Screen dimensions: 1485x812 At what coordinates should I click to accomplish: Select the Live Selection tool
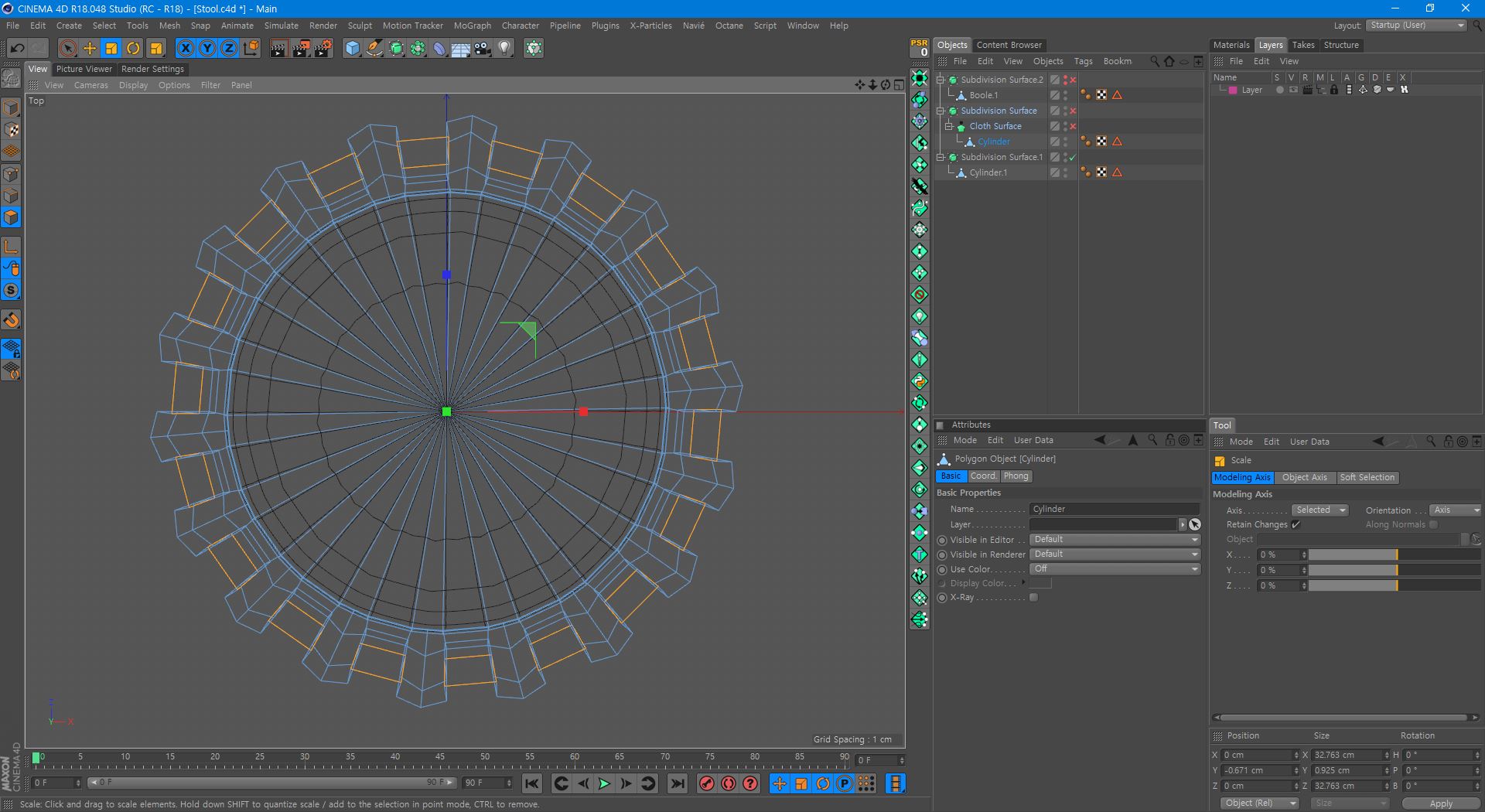(x=68, y=48)
